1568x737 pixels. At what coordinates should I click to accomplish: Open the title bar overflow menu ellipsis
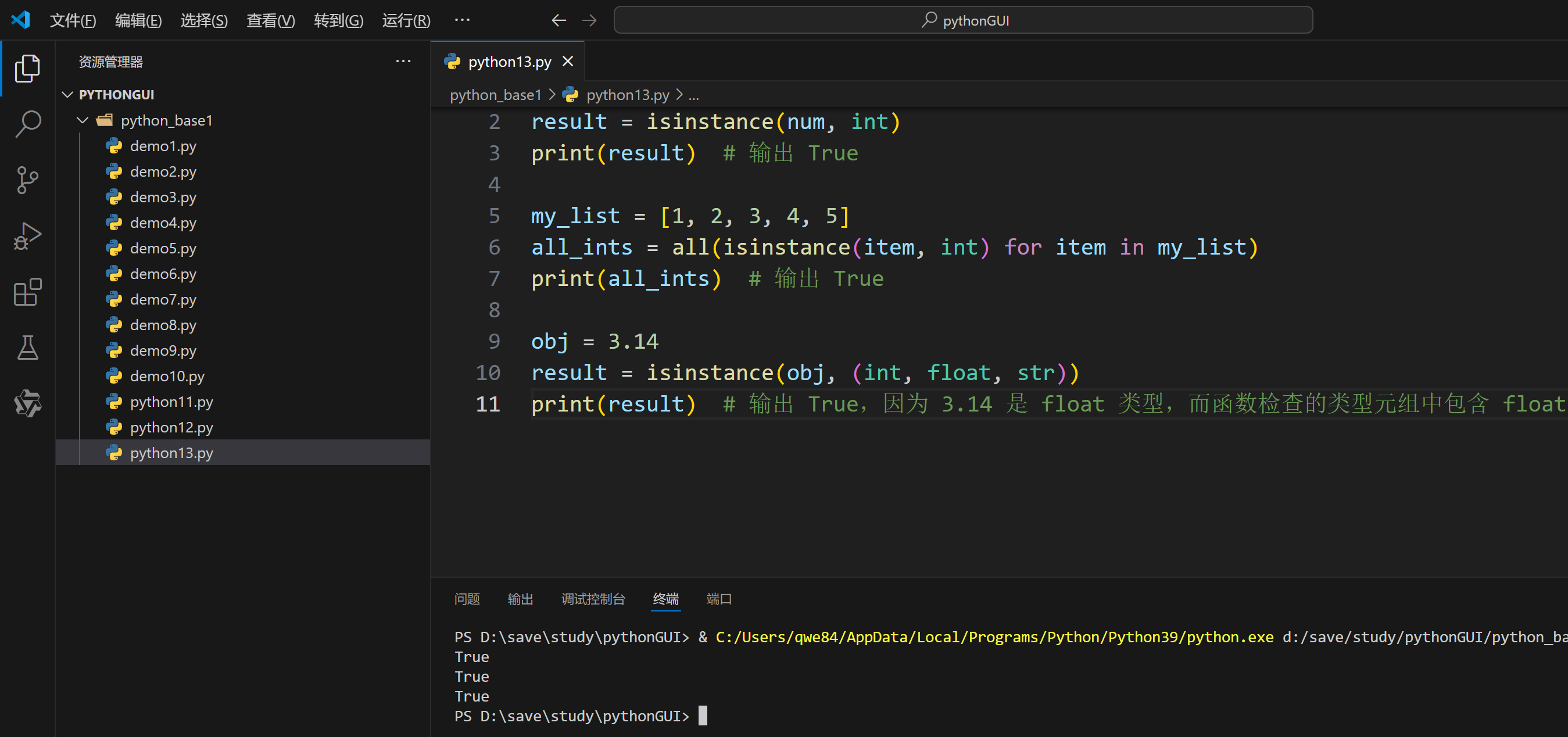pos(462,20)
